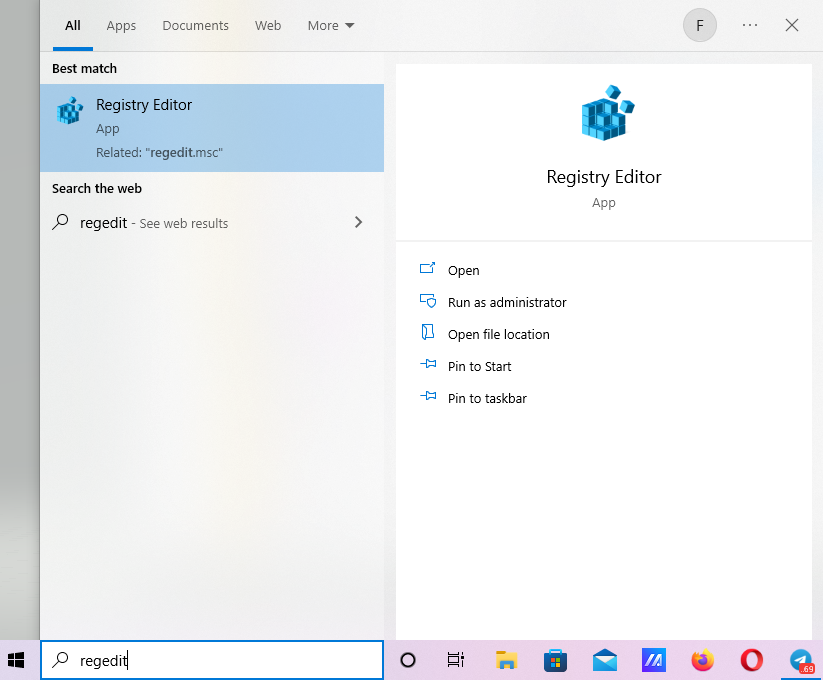The height and width of the screenshot is (680, 823).
Task: Open the three-dots options menu
Action: coord(750,26)
